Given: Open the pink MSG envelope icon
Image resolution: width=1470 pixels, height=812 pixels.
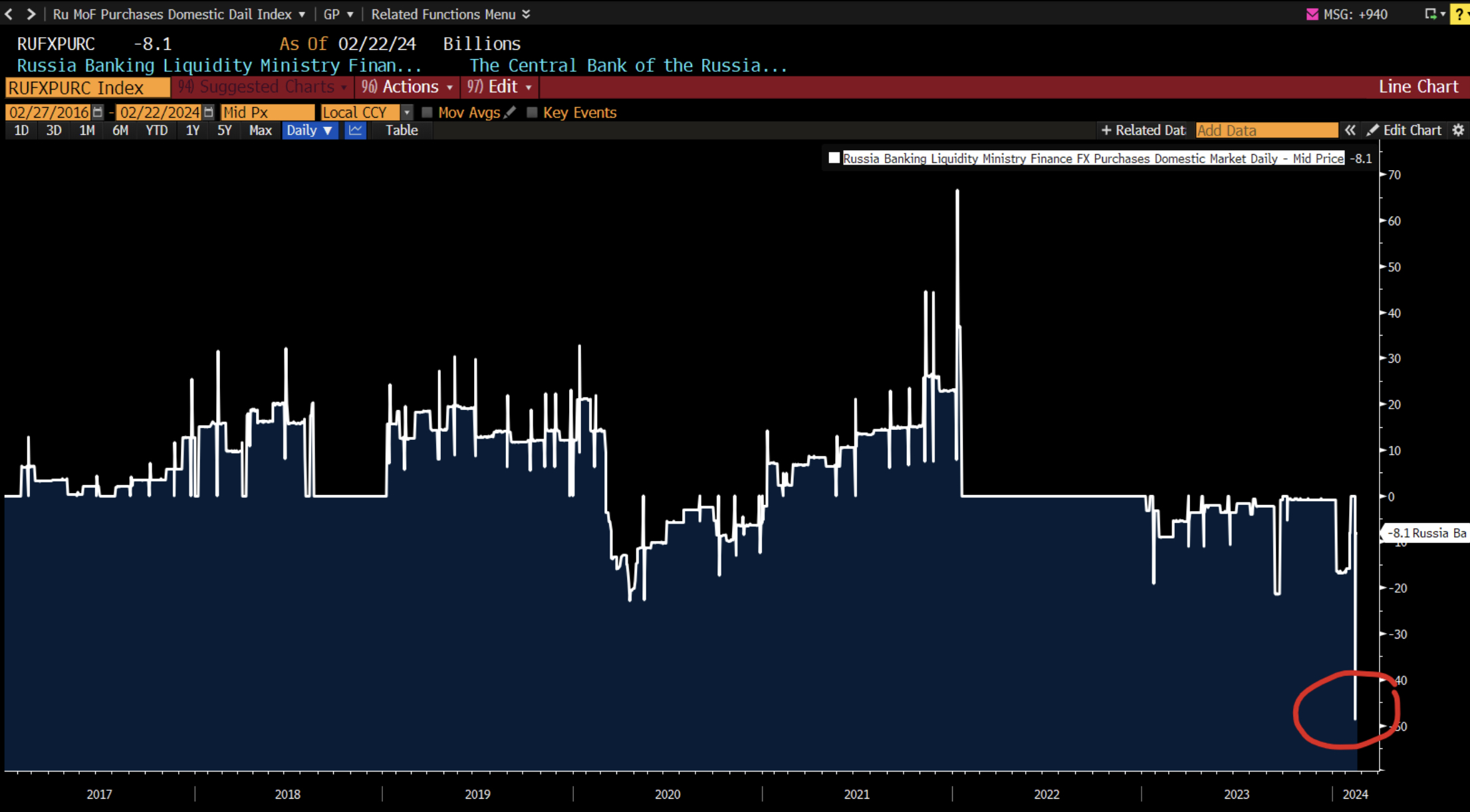Looking at the screenshot, I should click(1312, 14).
